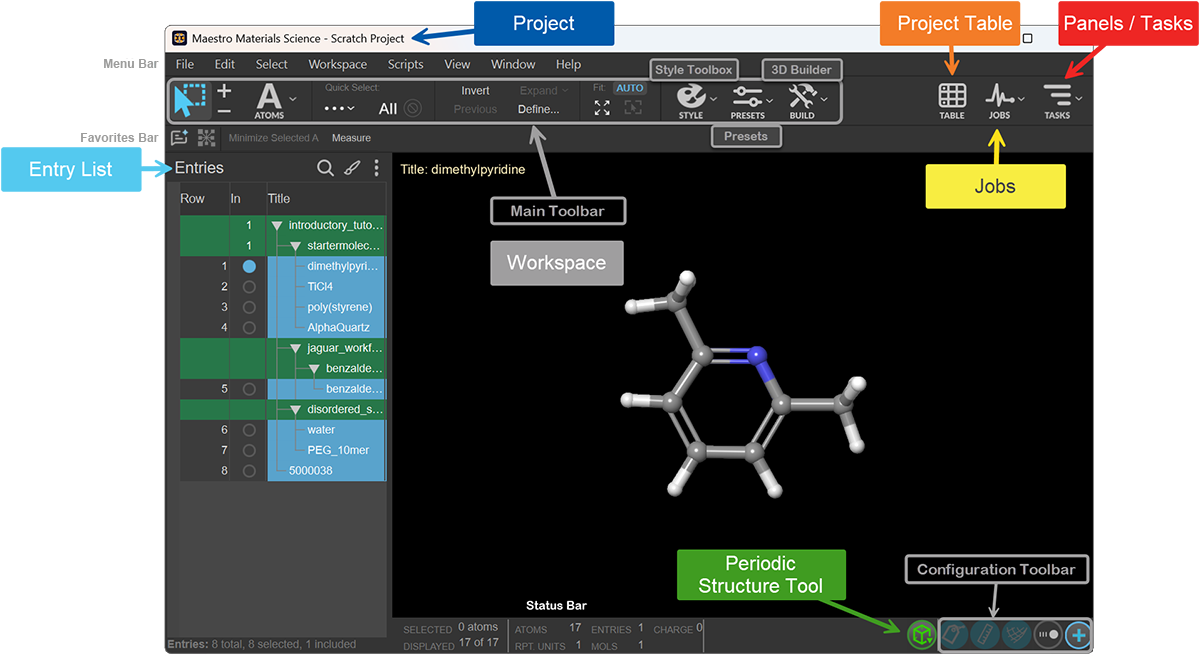
Task: Open the Tasks panel icon
Action: 1057,96
